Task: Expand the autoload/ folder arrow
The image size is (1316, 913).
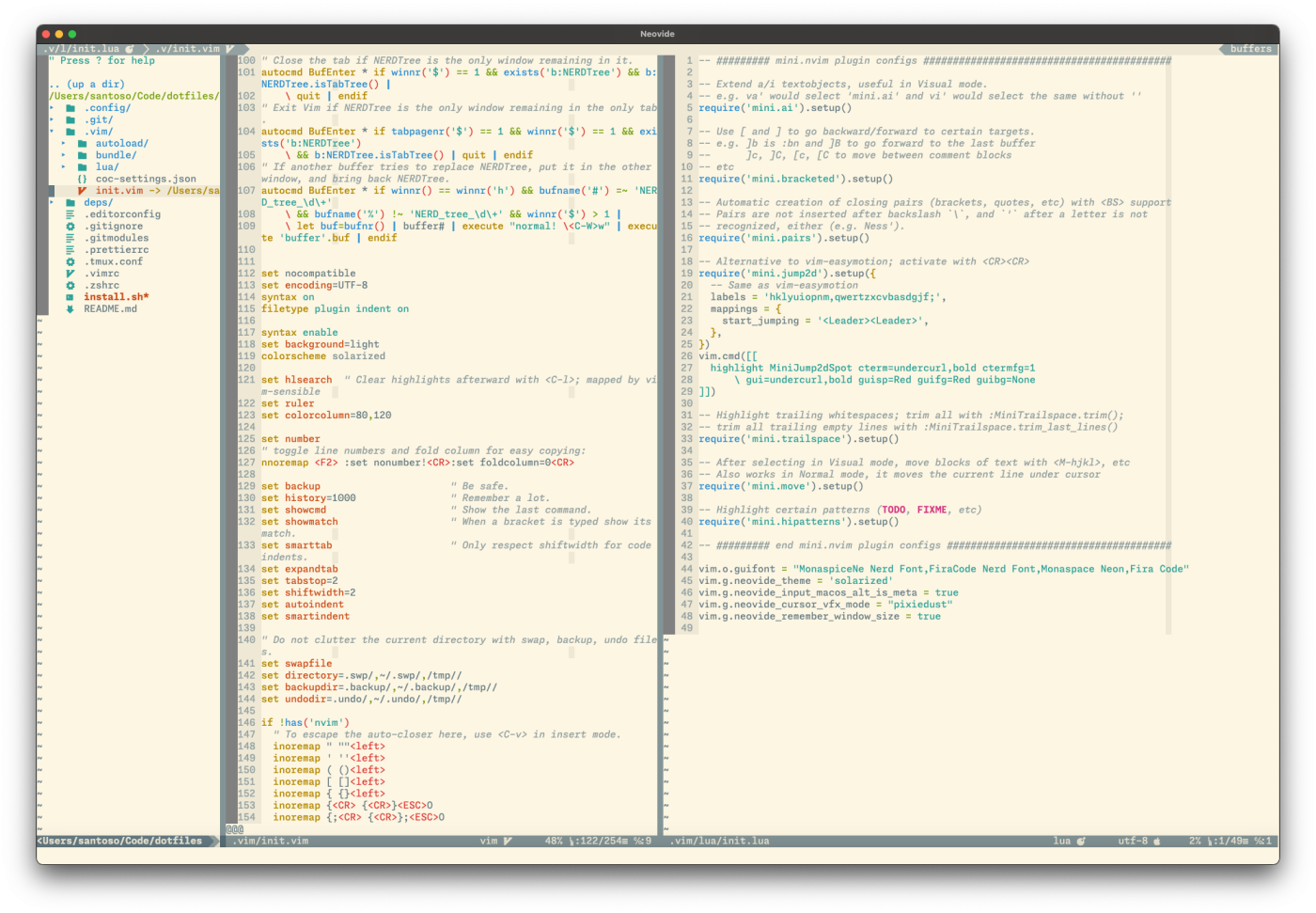Action: coord(63,144)
